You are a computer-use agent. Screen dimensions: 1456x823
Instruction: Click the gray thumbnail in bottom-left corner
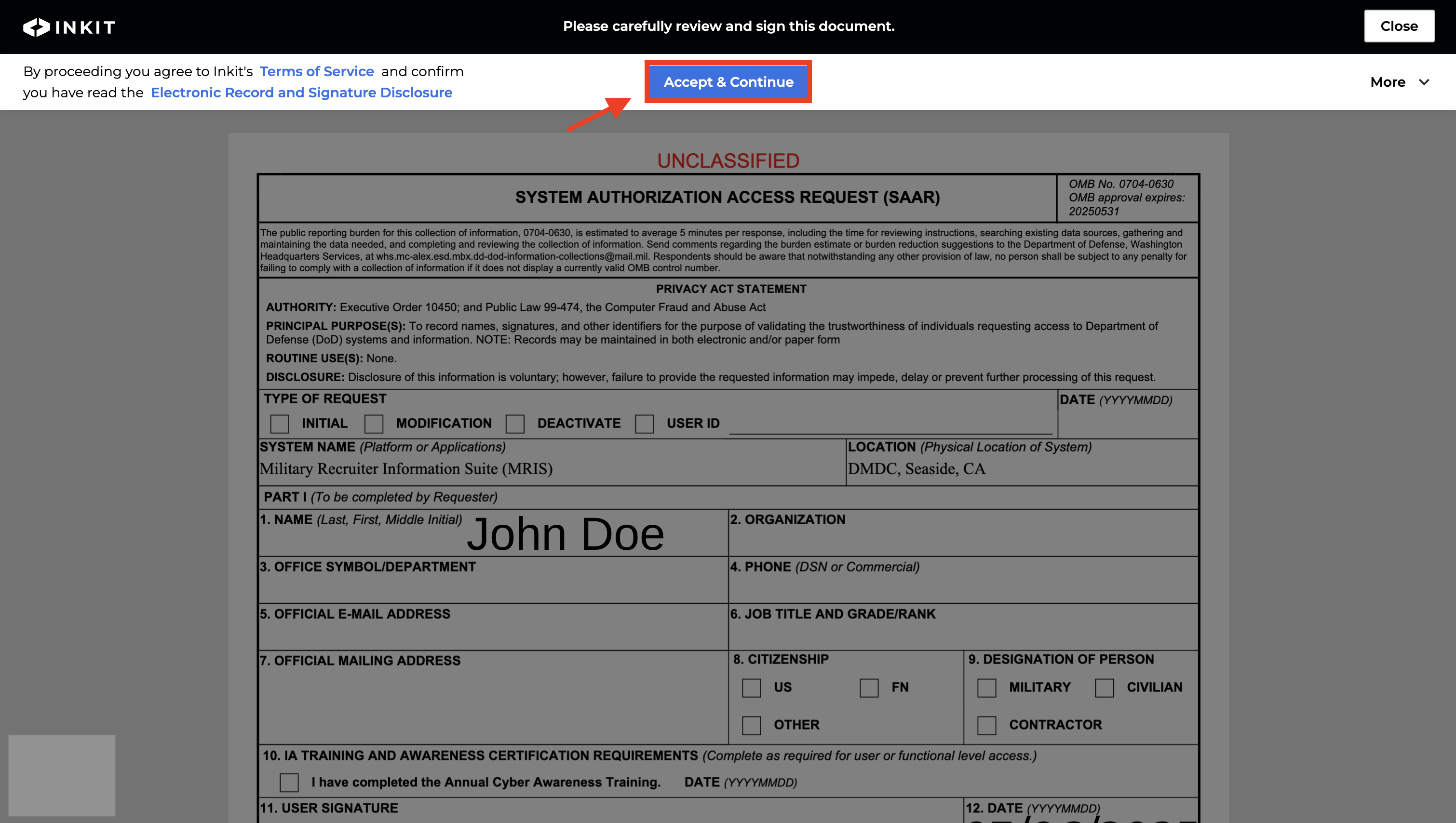[x=62, y=775]
